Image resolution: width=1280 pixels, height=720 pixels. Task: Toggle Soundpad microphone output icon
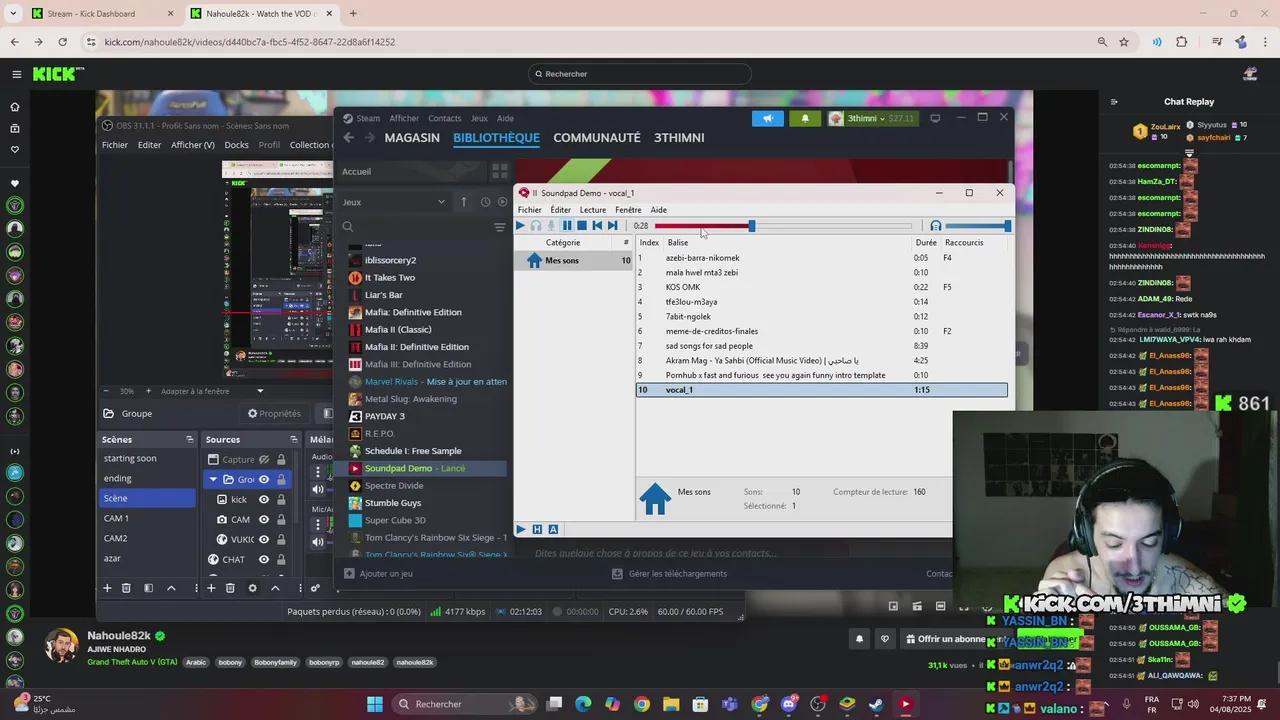[551, 226]
